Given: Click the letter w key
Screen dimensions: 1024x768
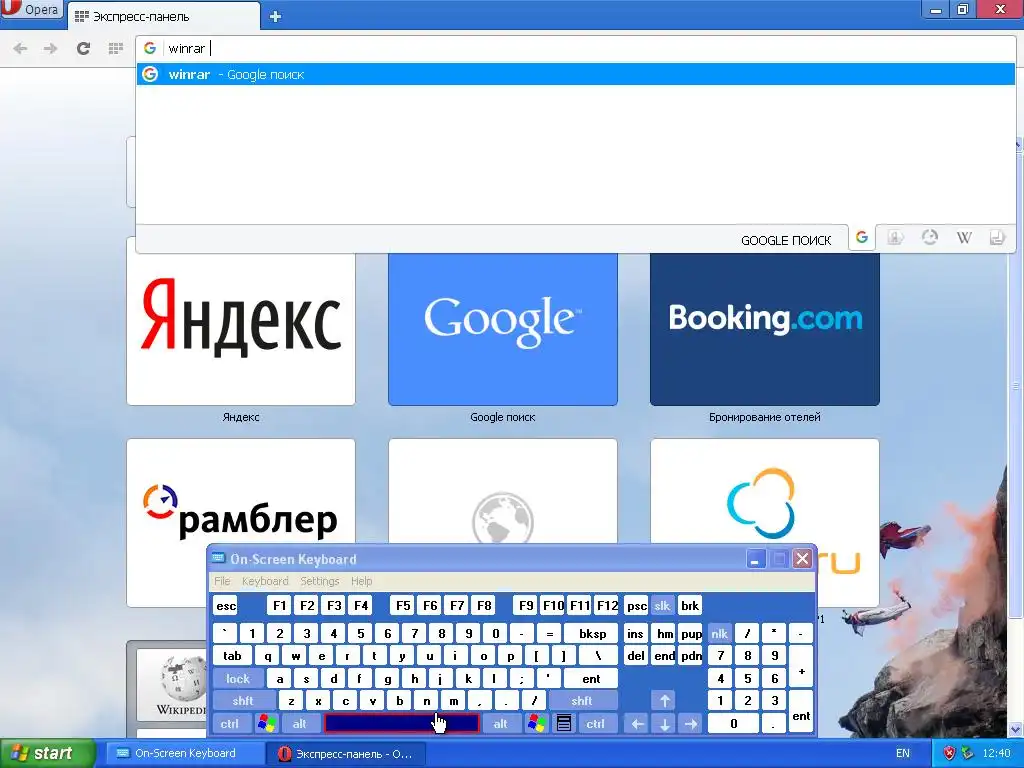Looking at the screenshot, I should pyautogui.click(x=295, y=656).
